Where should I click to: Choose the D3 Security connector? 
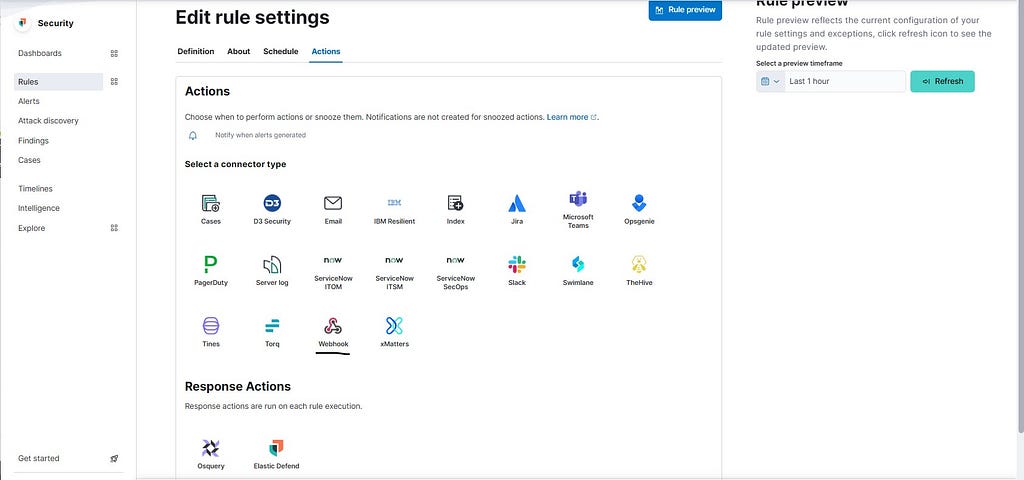[272, 210]
